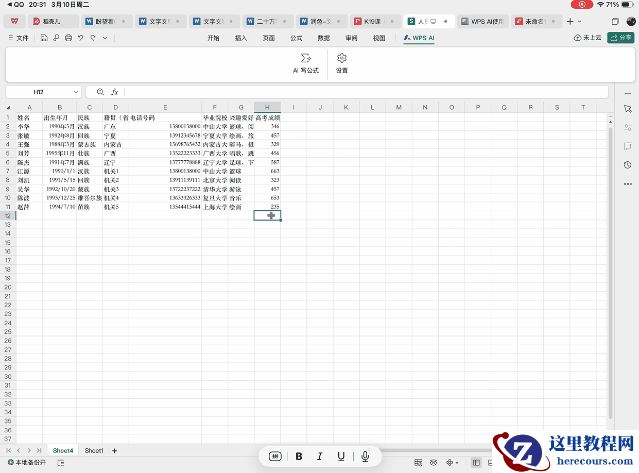Click the vertical scrollbar on the right

point(610,271)
